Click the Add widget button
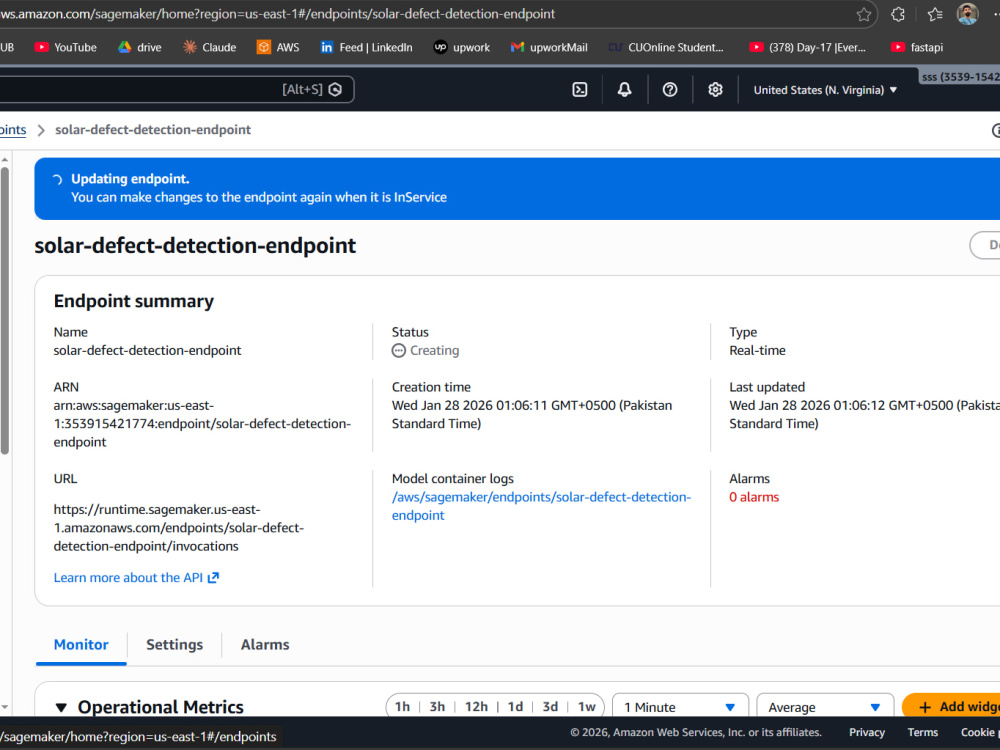Viewport: 1000px width, 750px height. point(952,707)
